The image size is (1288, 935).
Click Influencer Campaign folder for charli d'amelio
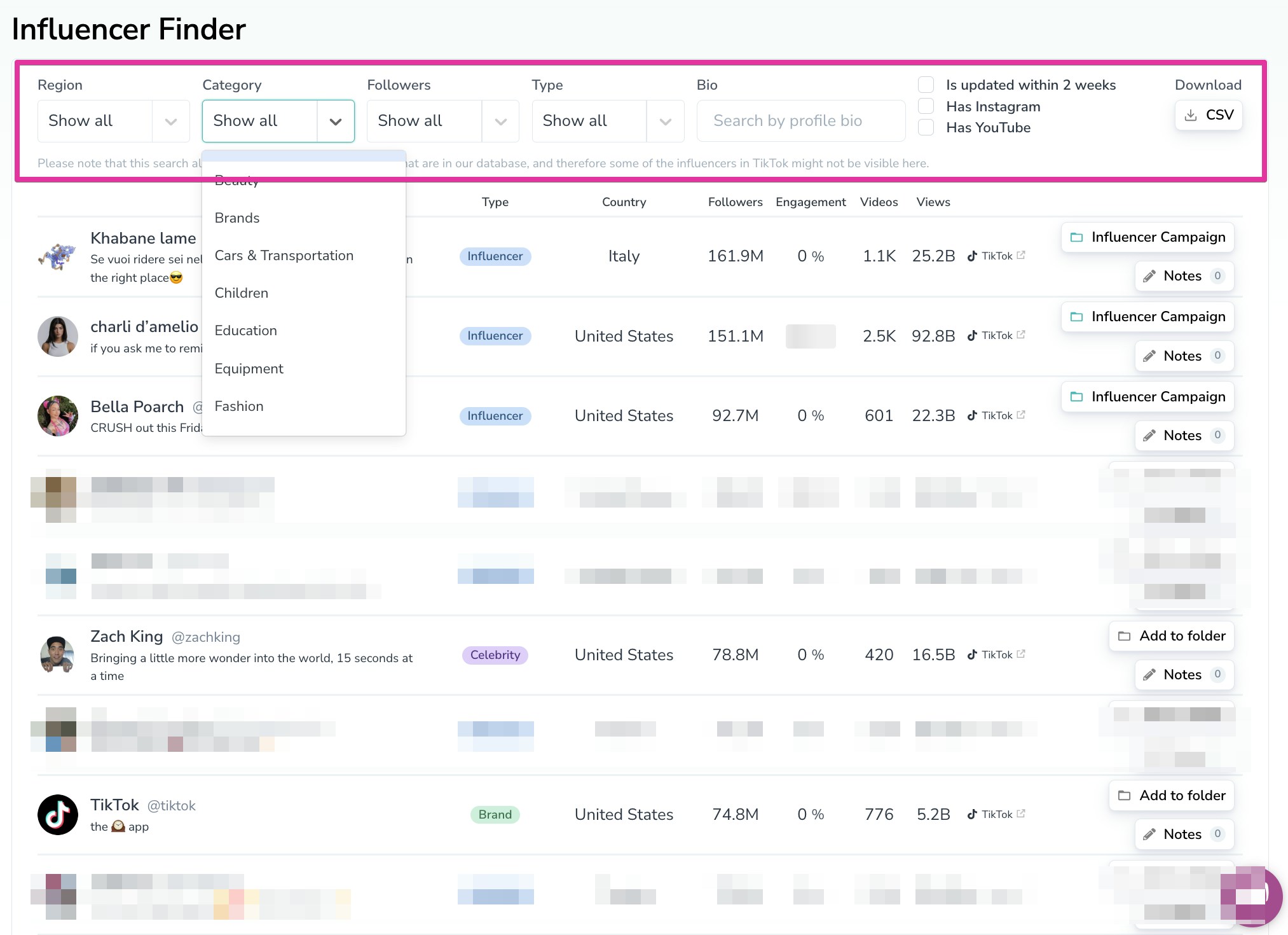pos(1148,317)
